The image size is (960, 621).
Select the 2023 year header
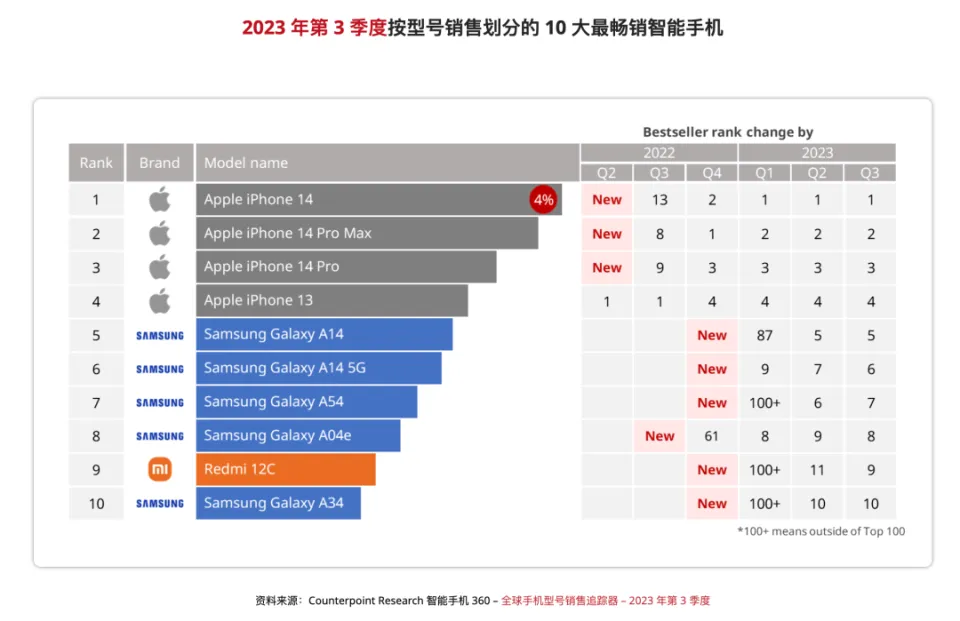pos(817,153)
